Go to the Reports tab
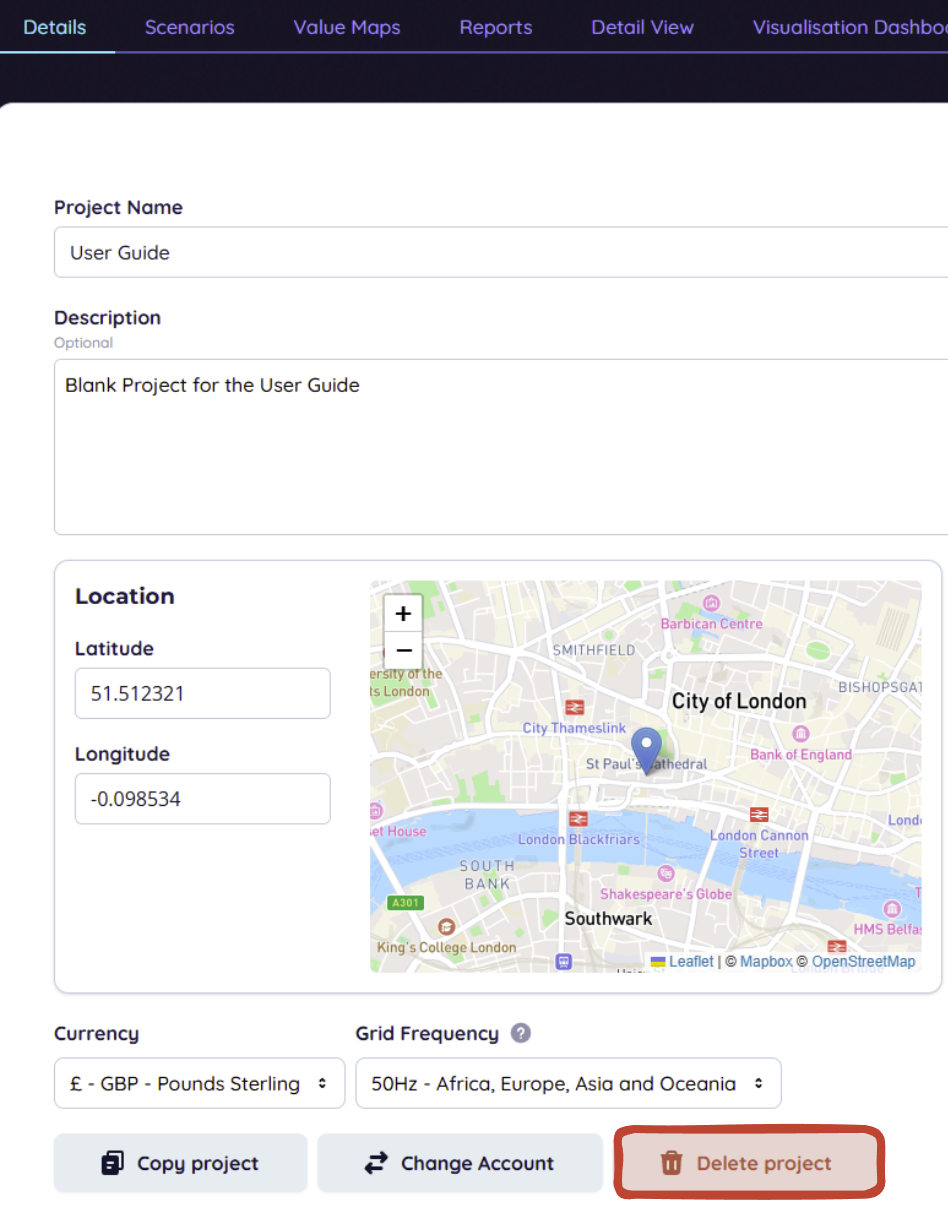 click(x=496, y=27)
